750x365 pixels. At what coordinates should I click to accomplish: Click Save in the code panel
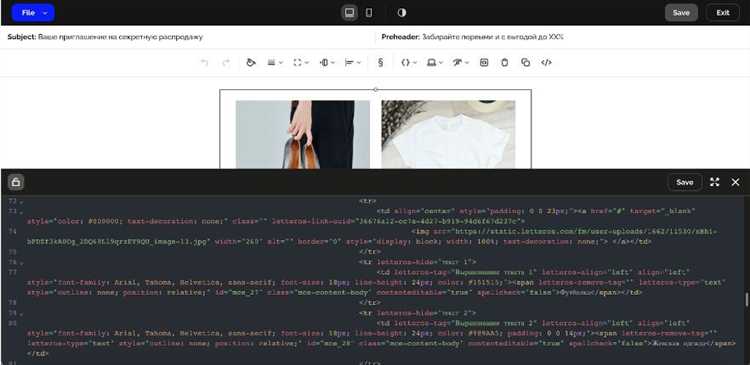(x=684, y=182)
